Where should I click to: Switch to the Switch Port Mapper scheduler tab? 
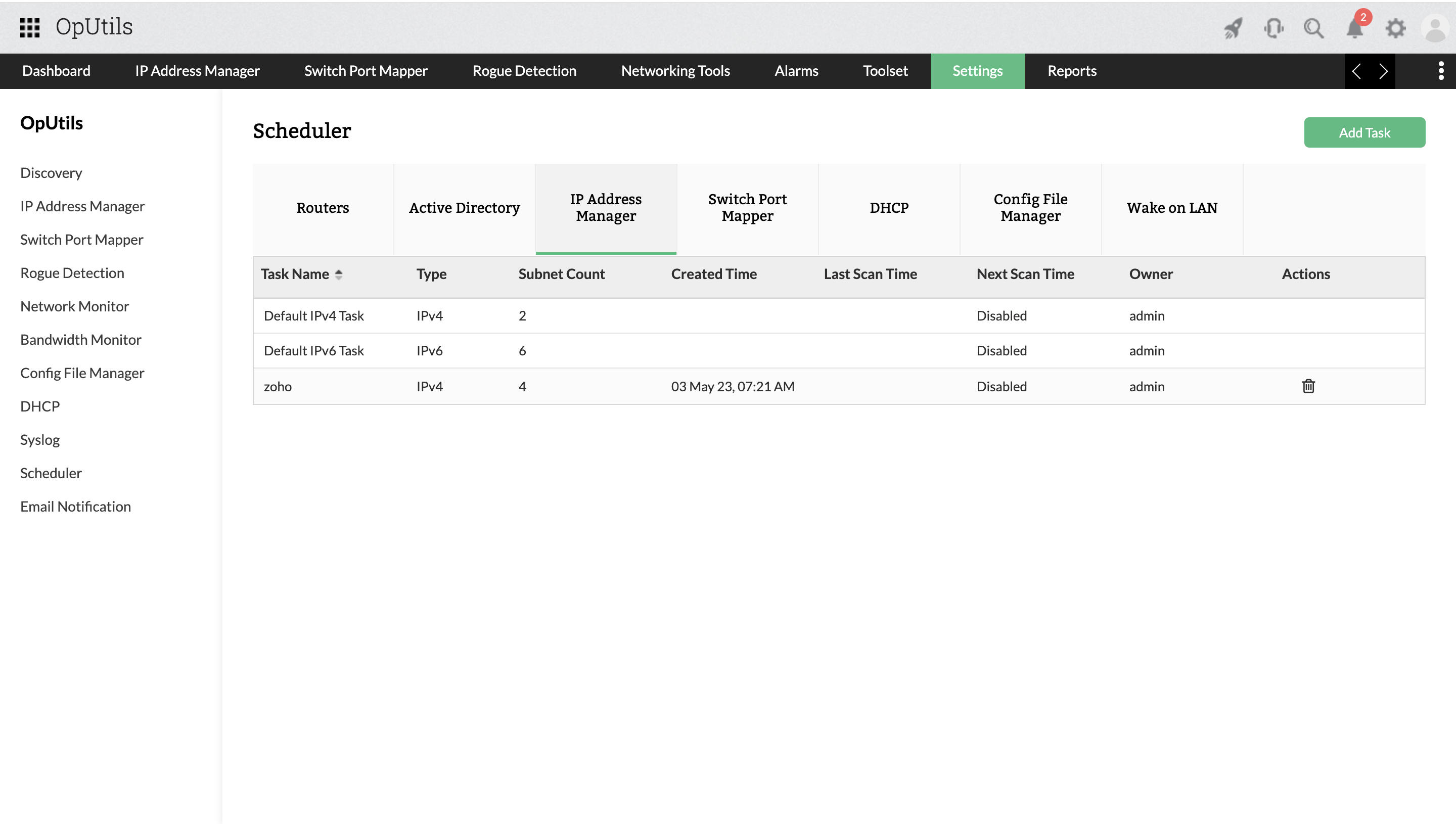point(747,208)
